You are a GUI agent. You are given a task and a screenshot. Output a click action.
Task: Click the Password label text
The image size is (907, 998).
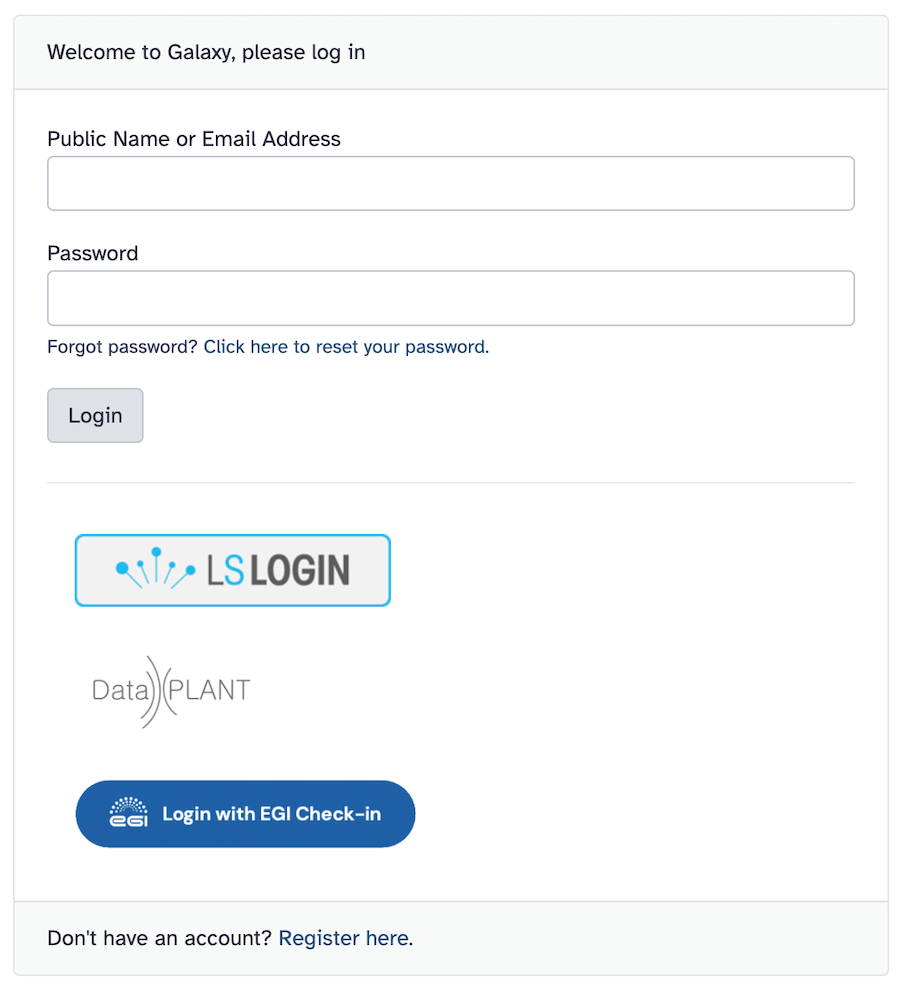click(x=92, y=253)
